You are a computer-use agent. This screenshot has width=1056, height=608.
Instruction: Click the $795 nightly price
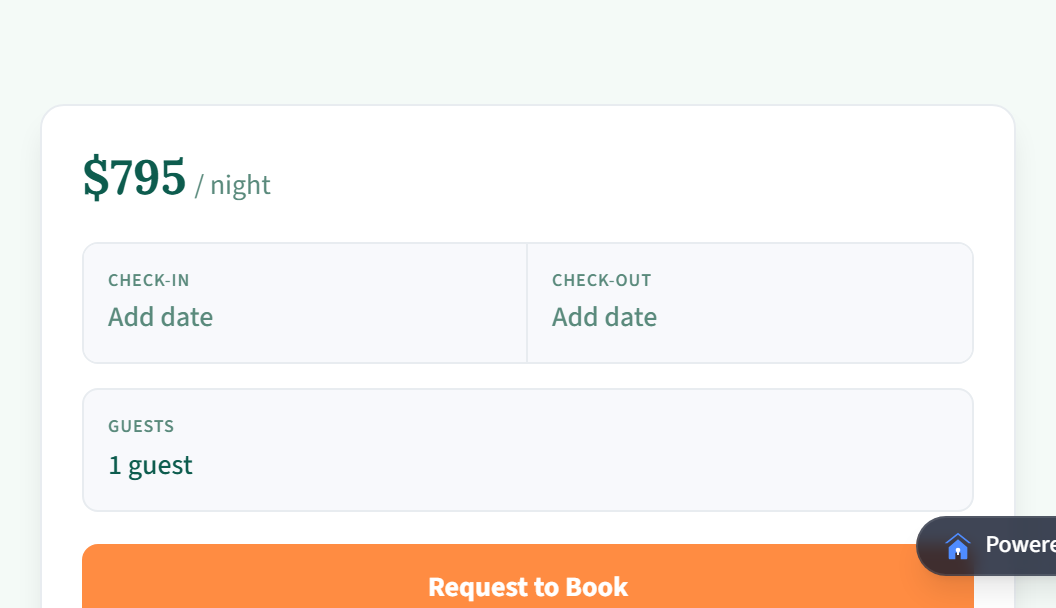pyautogui.click(x=135, y=178)
